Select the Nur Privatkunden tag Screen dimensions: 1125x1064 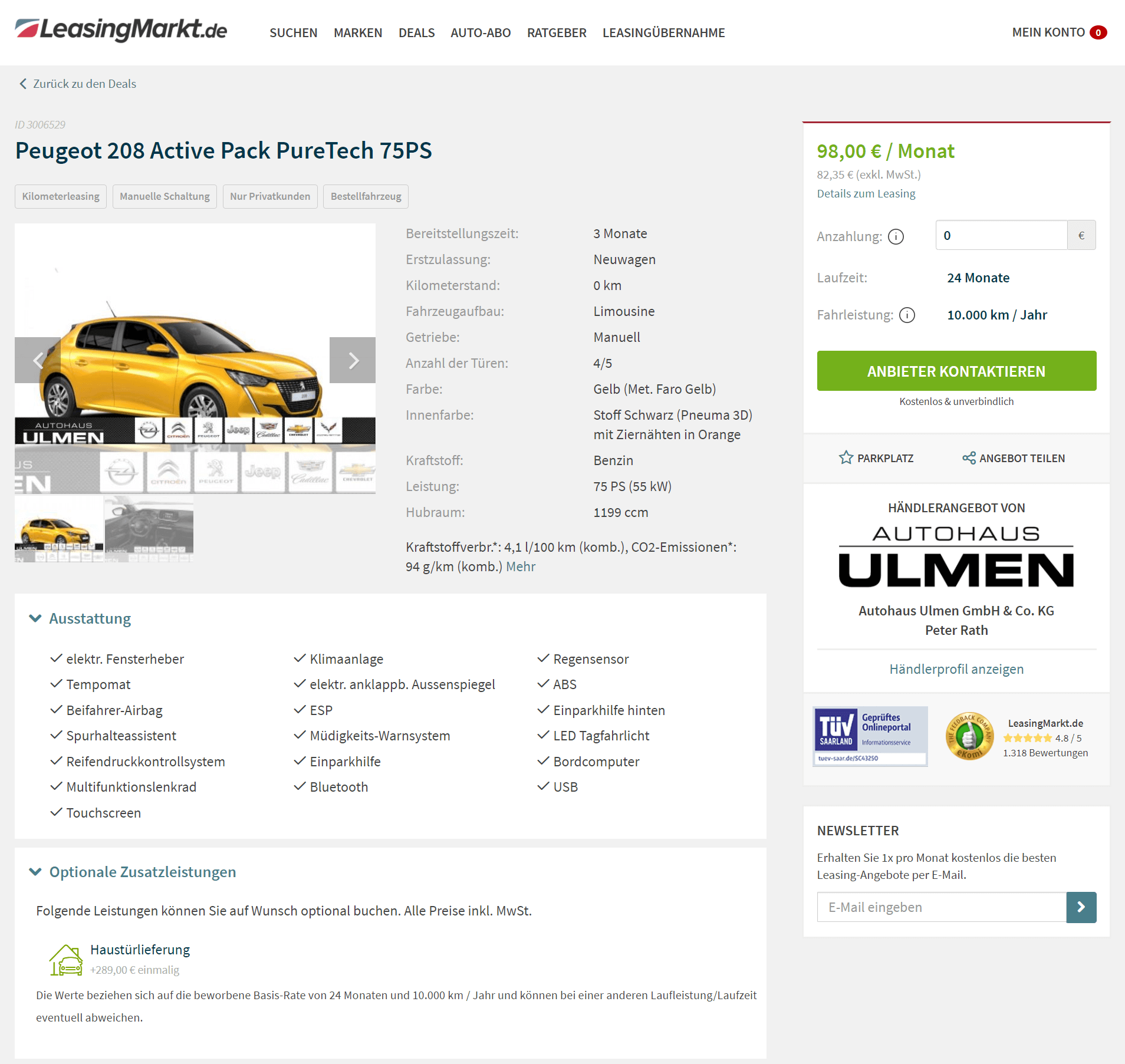(270, 196)
